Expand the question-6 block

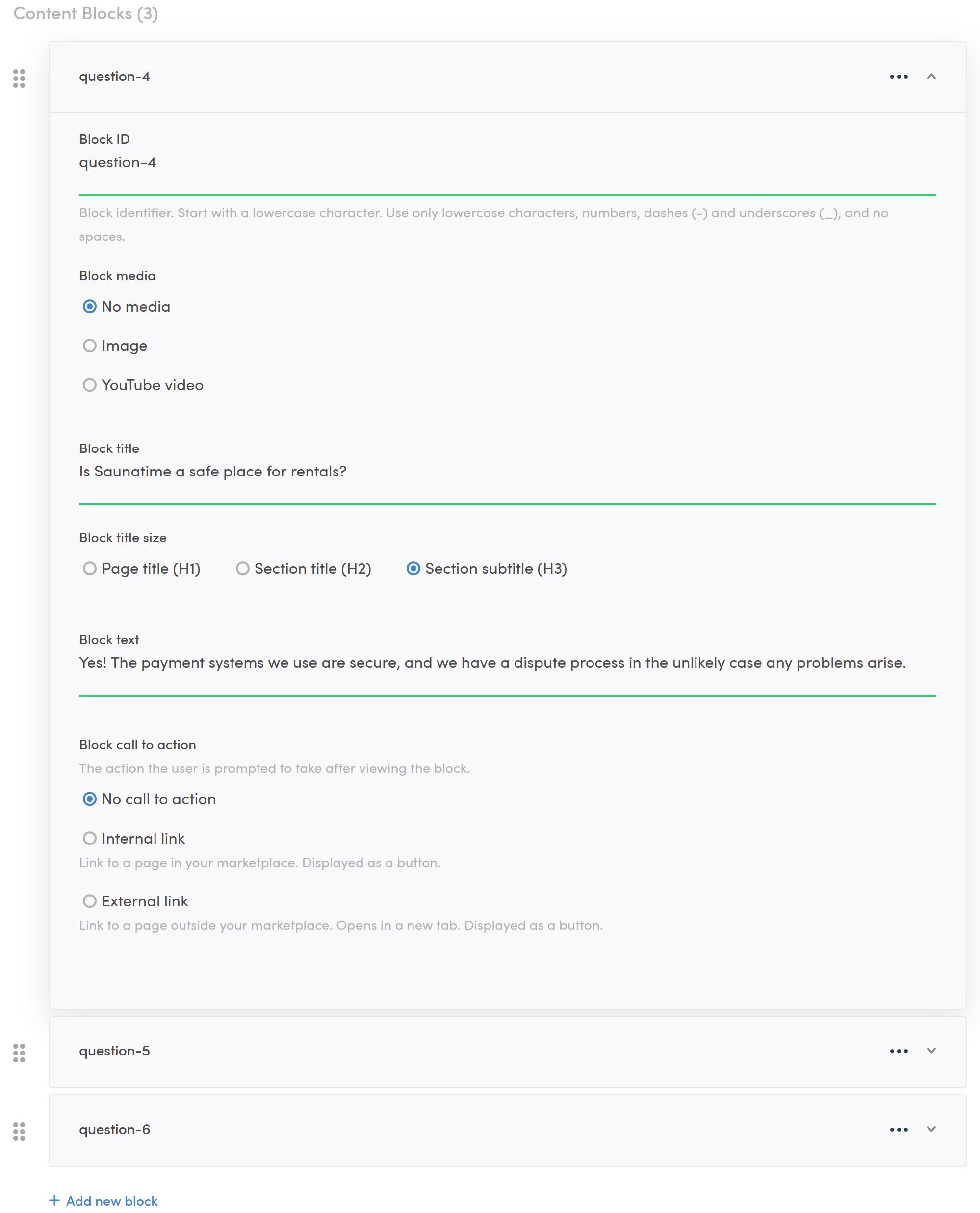pyautogui.click(x=931, y=1129)
